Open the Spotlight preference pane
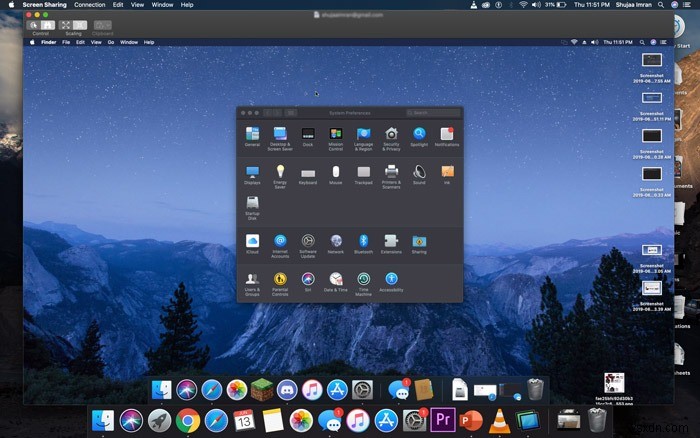 pyautogui.click(x=419, y=137)
